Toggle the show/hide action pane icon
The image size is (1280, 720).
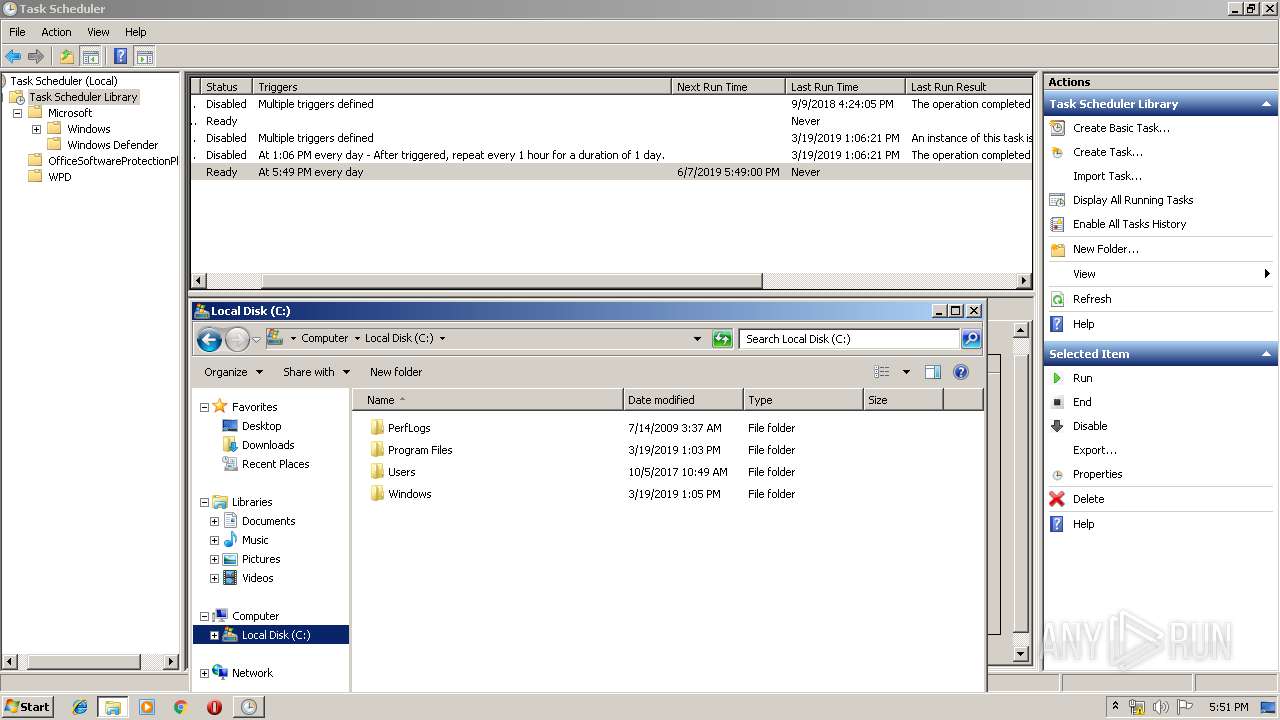[x=144, y=57]
